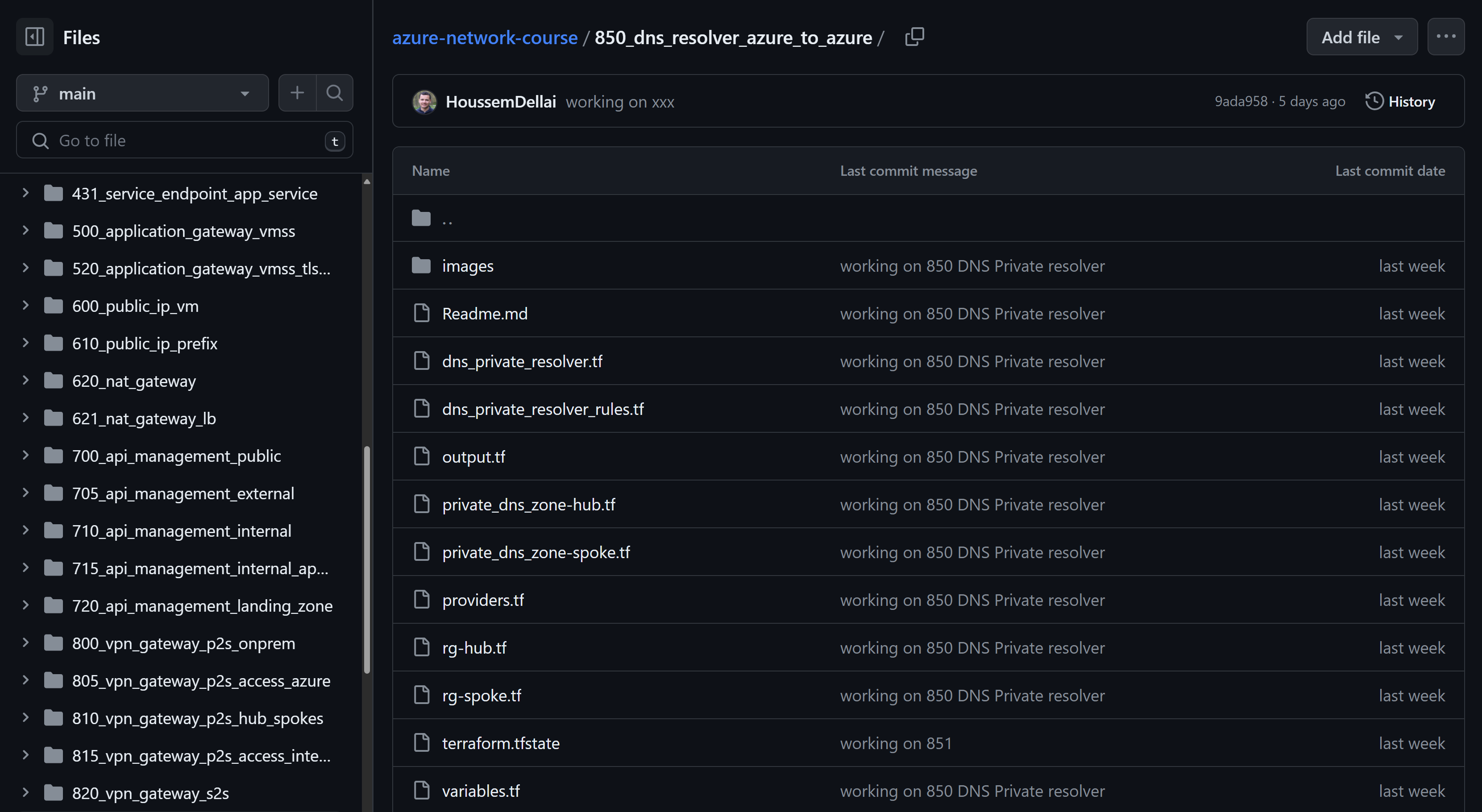Viewport: 1482px width, 812px height.
Task: Copy path icon next to 850_dns_resolver_azure_to_azure
Action: [914, 37]
